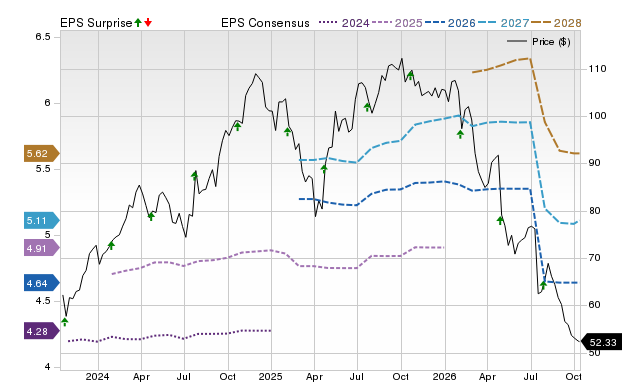The height and width of the screenshot is (382, 640).
Task: Click the 80 label on the price axis
Action: click(x=594, y=211)
